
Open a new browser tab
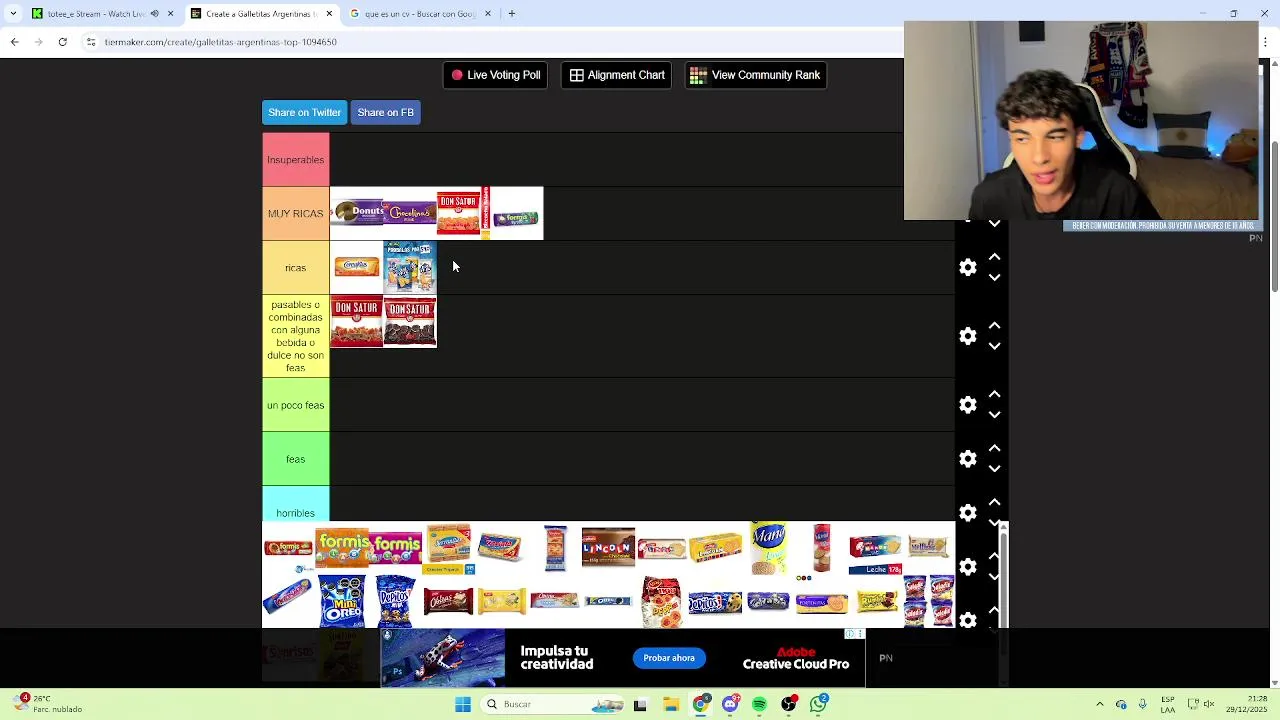coord(512,14)
